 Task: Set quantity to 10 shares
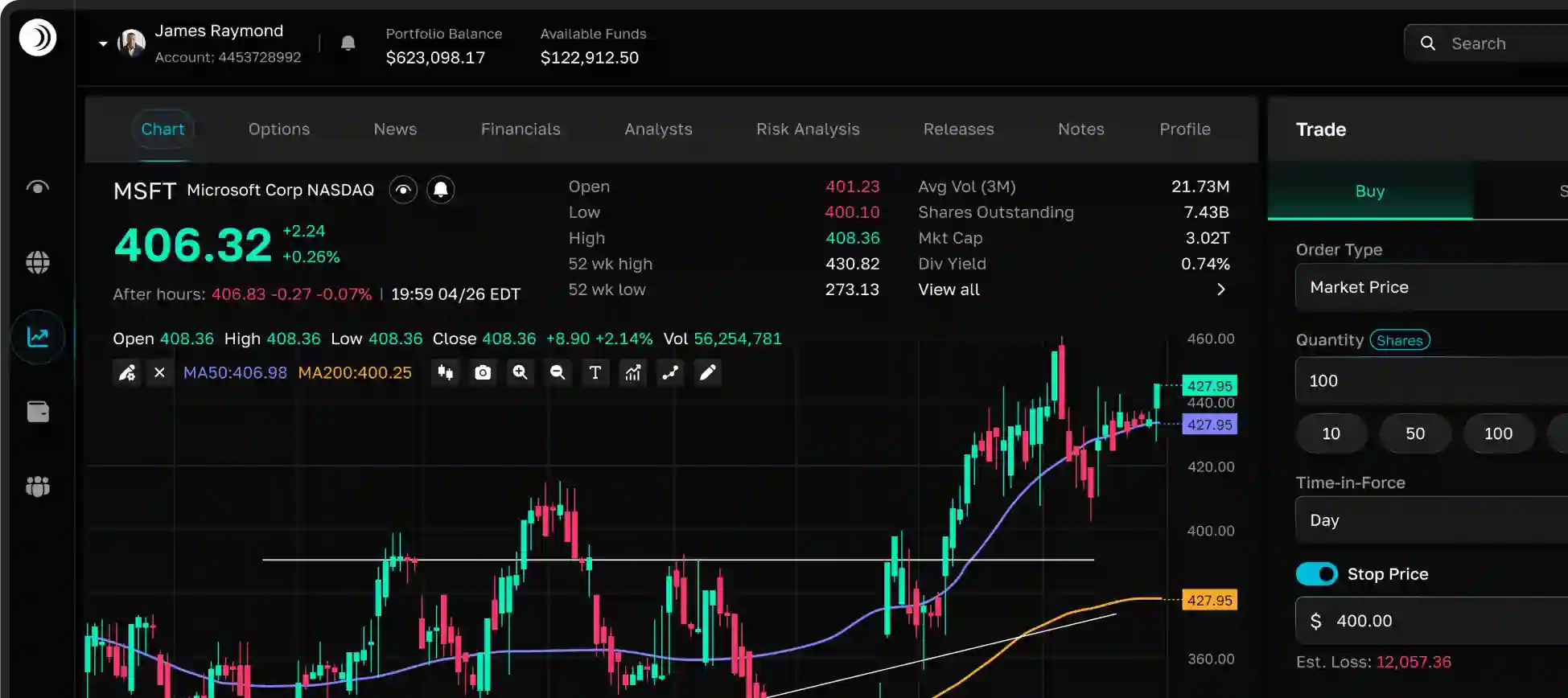coord(1331,433)
